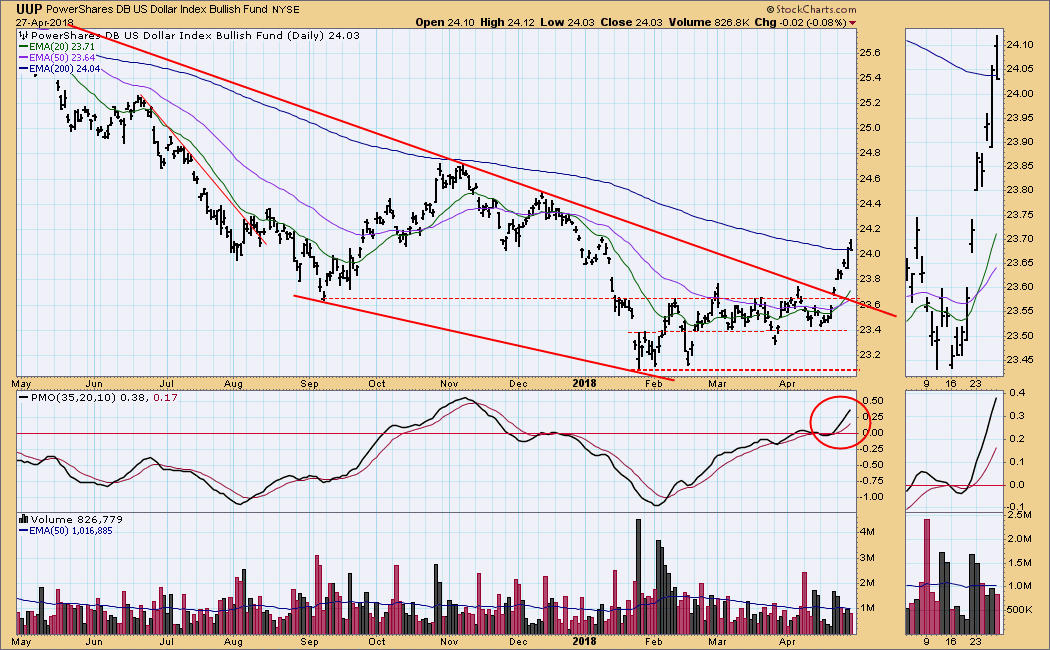Click the red down arrow after Chg
The height and width of the screenshot is (650, 1050).
(852, 23)
